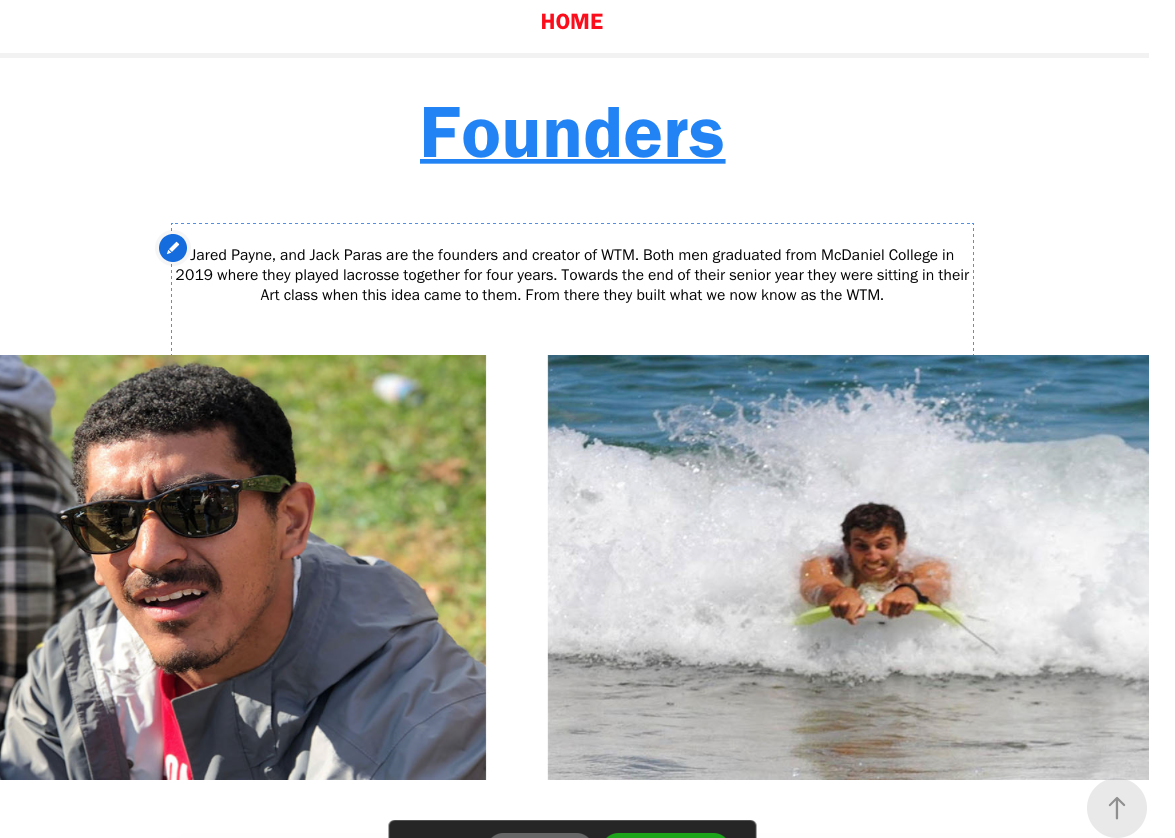The height and width of the screenshot is (838, 1175).
Task: Click the green bodyboard in right photo
Action: coord(877,613)
